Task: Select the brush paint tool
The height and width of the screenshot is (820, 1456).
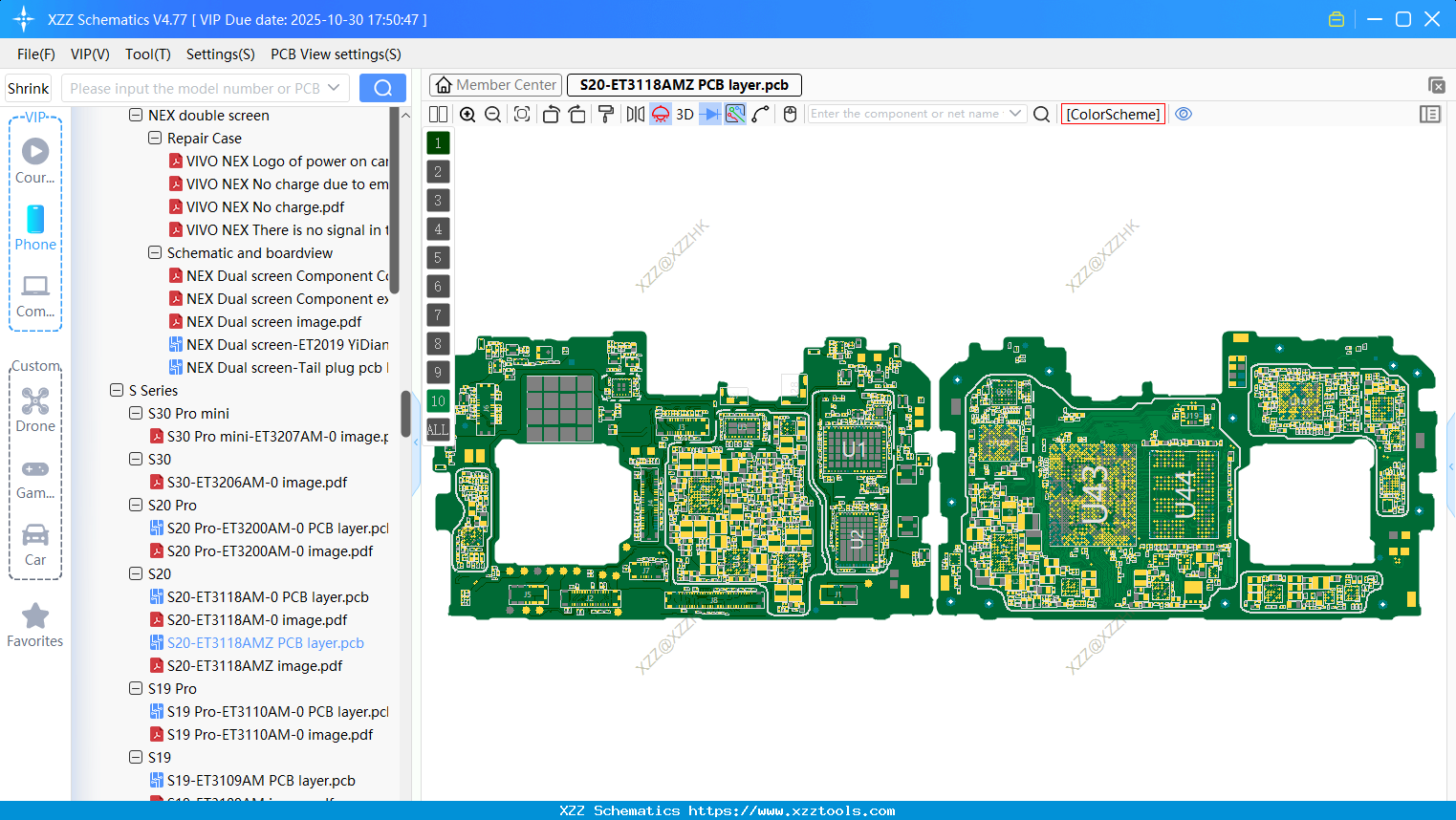Action: tap(604, 114)
